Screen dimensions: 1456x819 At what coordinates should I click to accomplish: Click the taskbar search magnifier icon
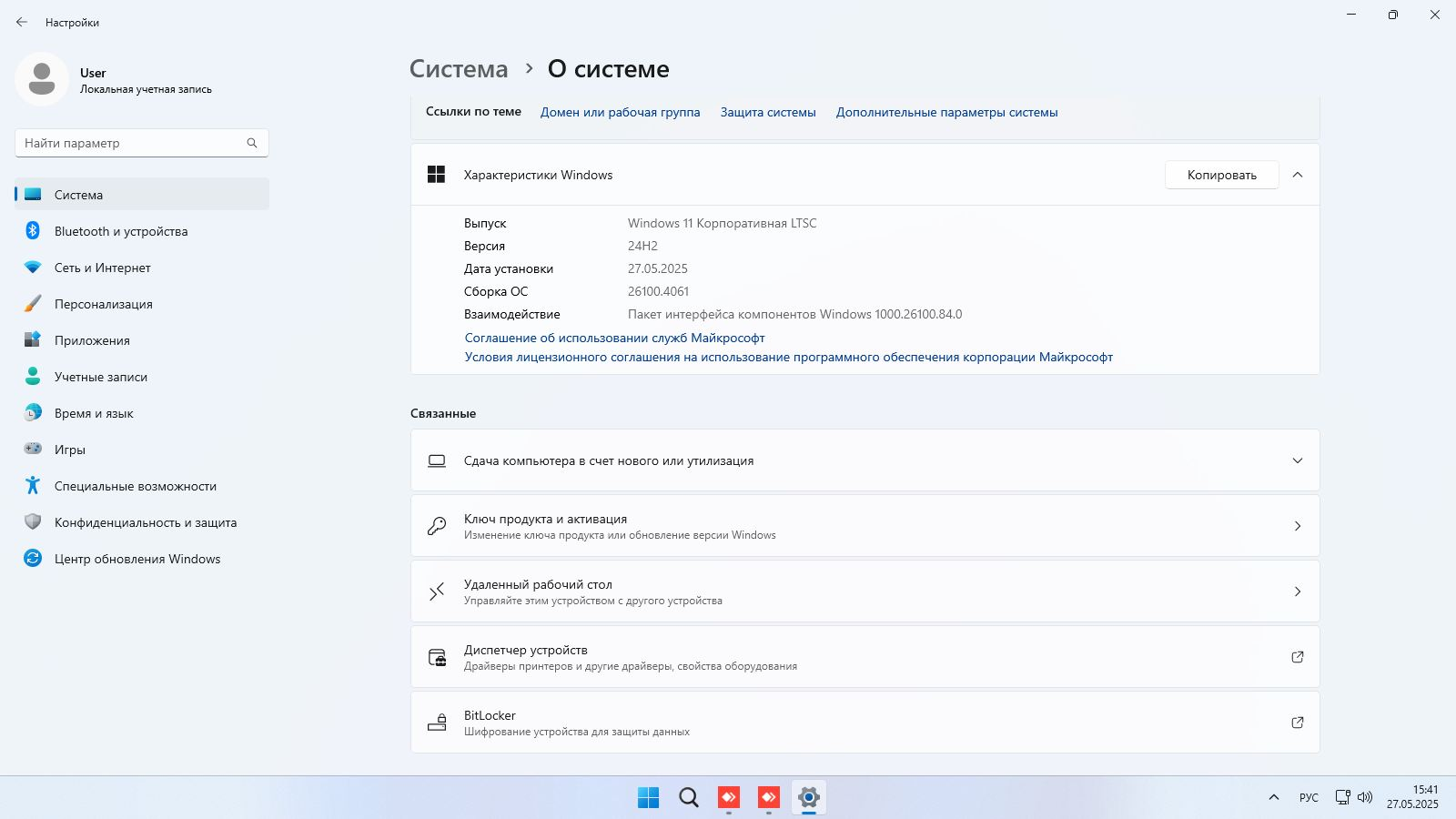tap(689, 798)
